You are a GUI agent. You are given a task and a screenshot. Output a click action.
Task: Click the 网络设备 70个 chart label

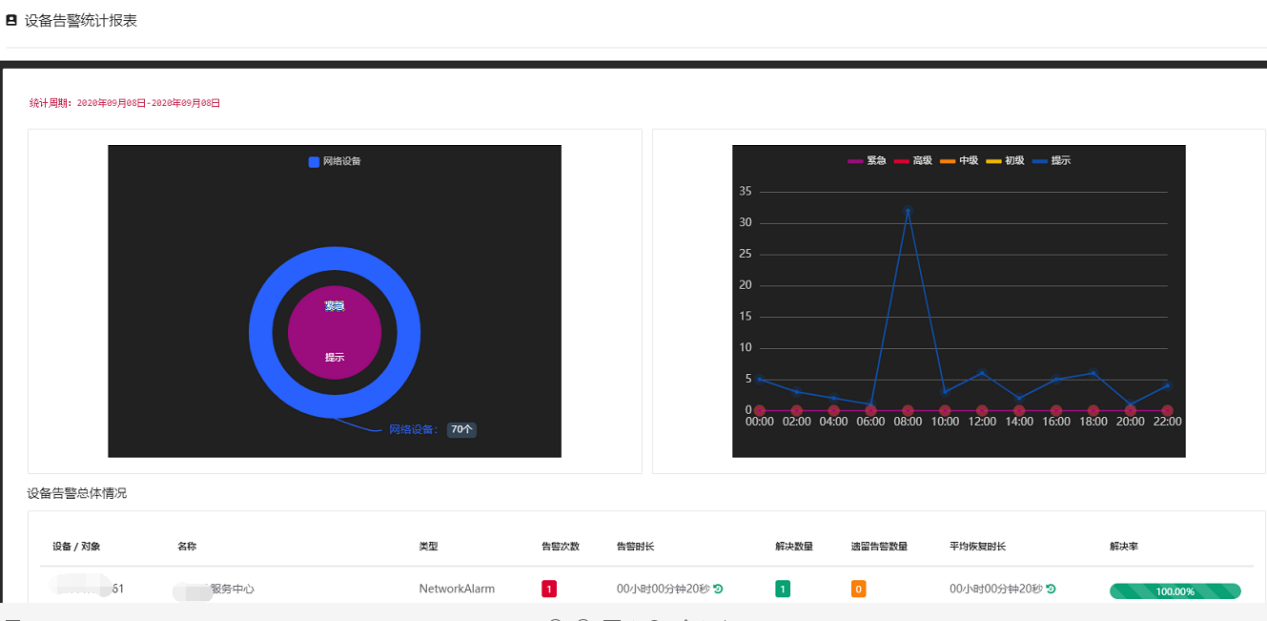pos(432,429)
